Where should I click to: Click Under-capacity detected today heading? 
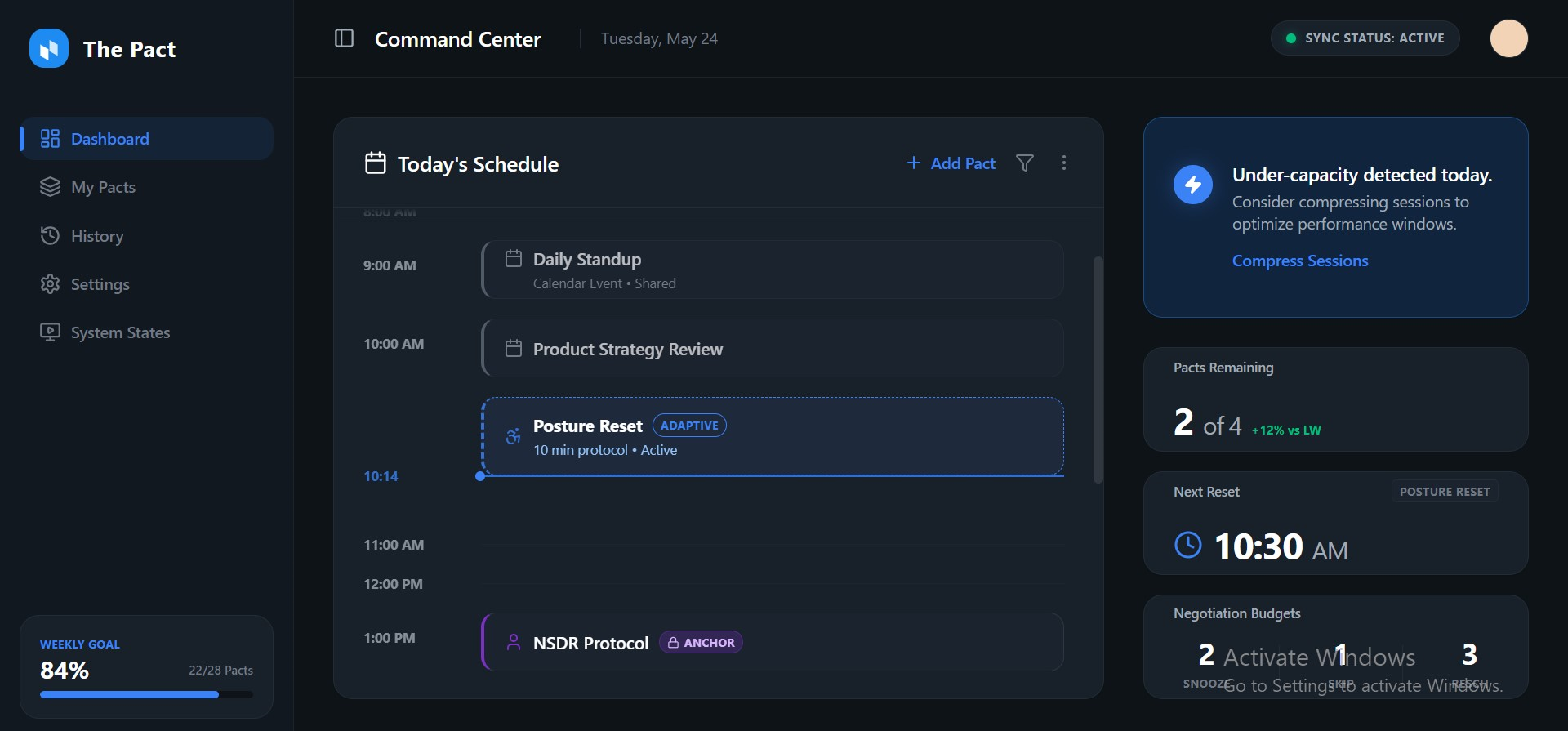[1361, 175]
